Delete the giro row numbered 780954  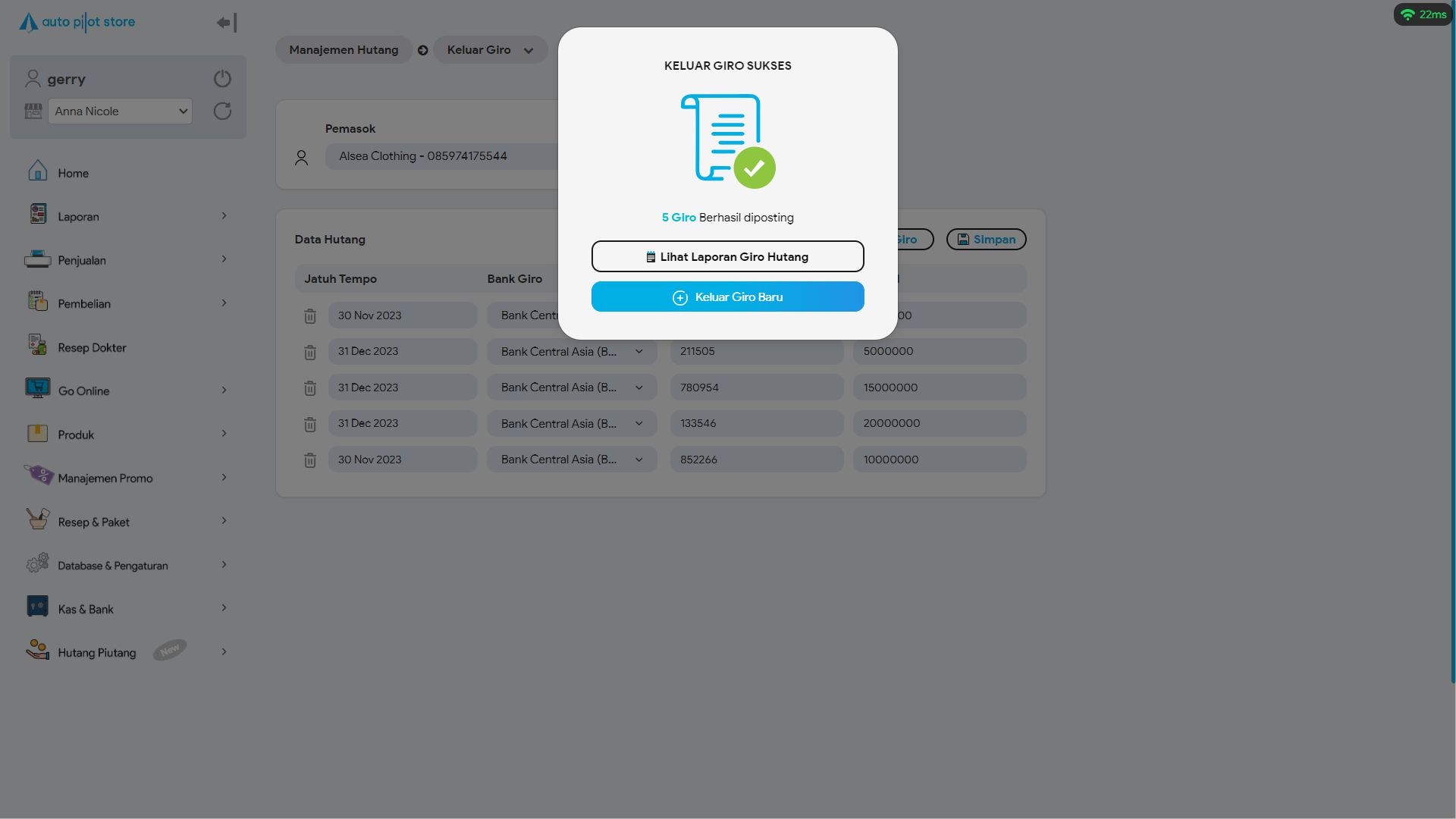[x=310, y=388]
